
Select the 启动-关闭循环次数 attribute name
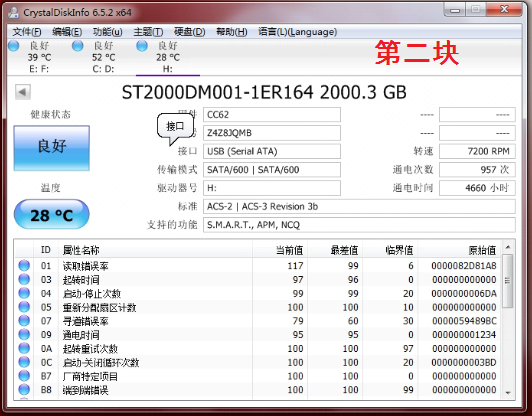click(x=101, y=362)
